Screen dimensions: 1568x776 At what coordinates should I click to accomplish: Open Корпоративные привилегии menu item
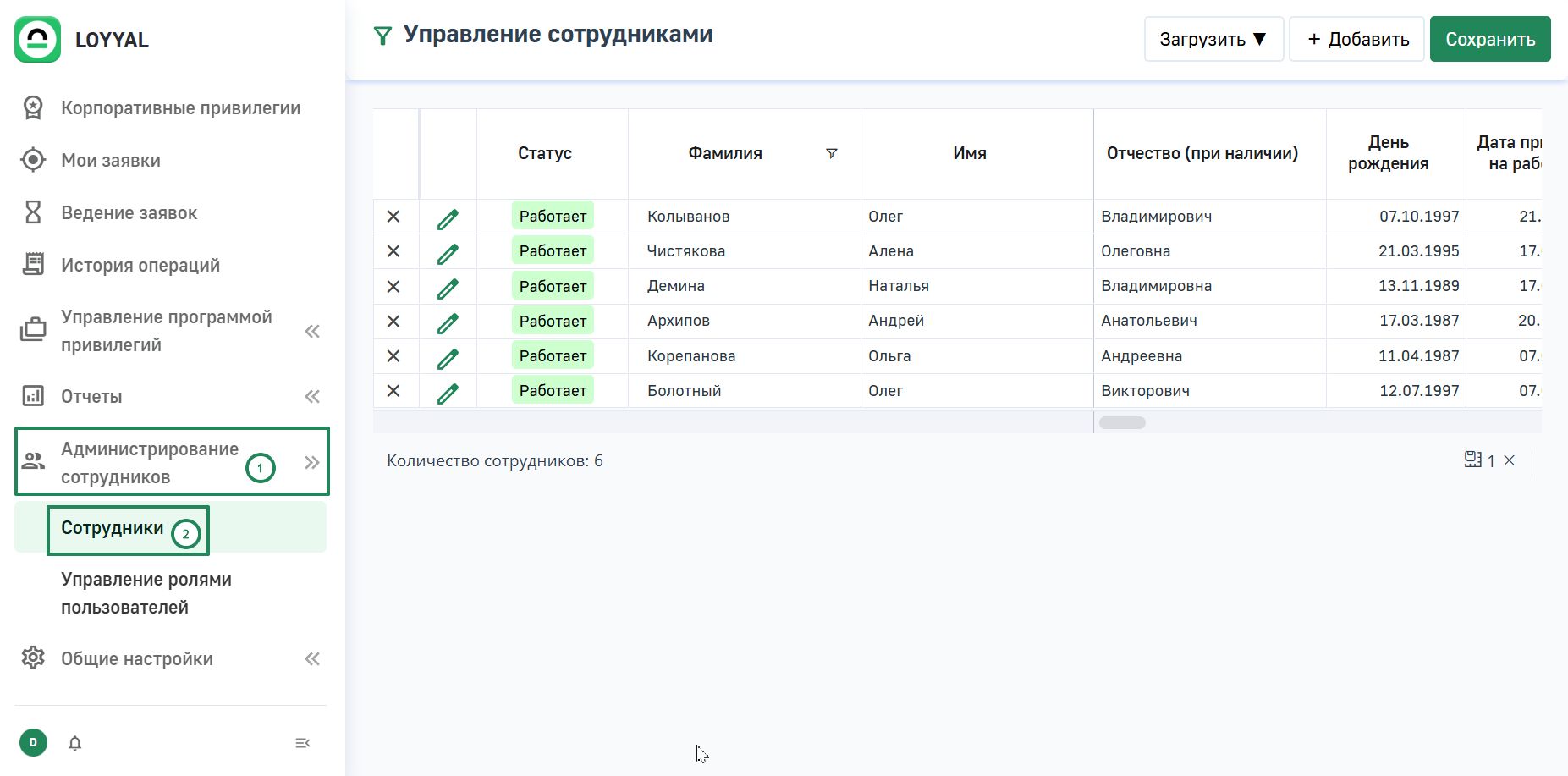pos(180,108)
